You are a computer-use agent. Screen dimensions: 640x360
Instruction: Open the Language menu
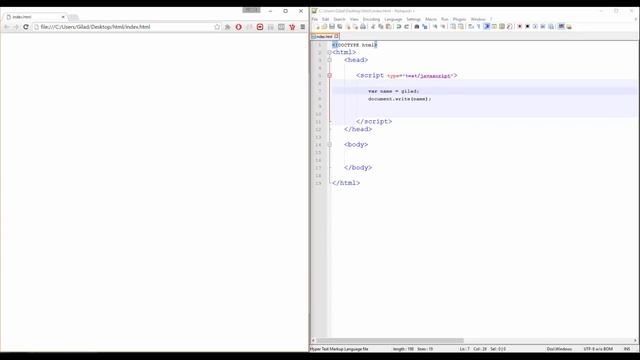[393, 19]
